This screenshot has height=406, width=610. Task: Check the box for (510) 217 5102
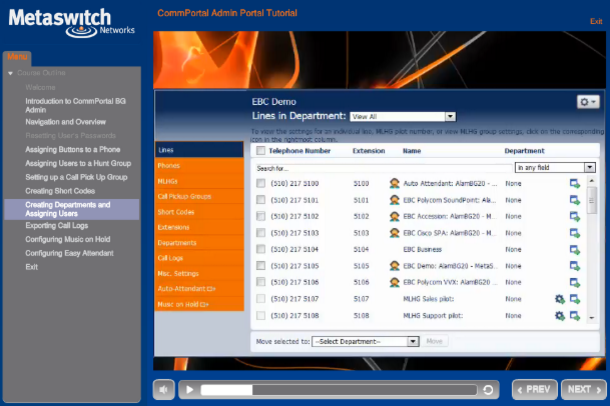pos(261,216)
